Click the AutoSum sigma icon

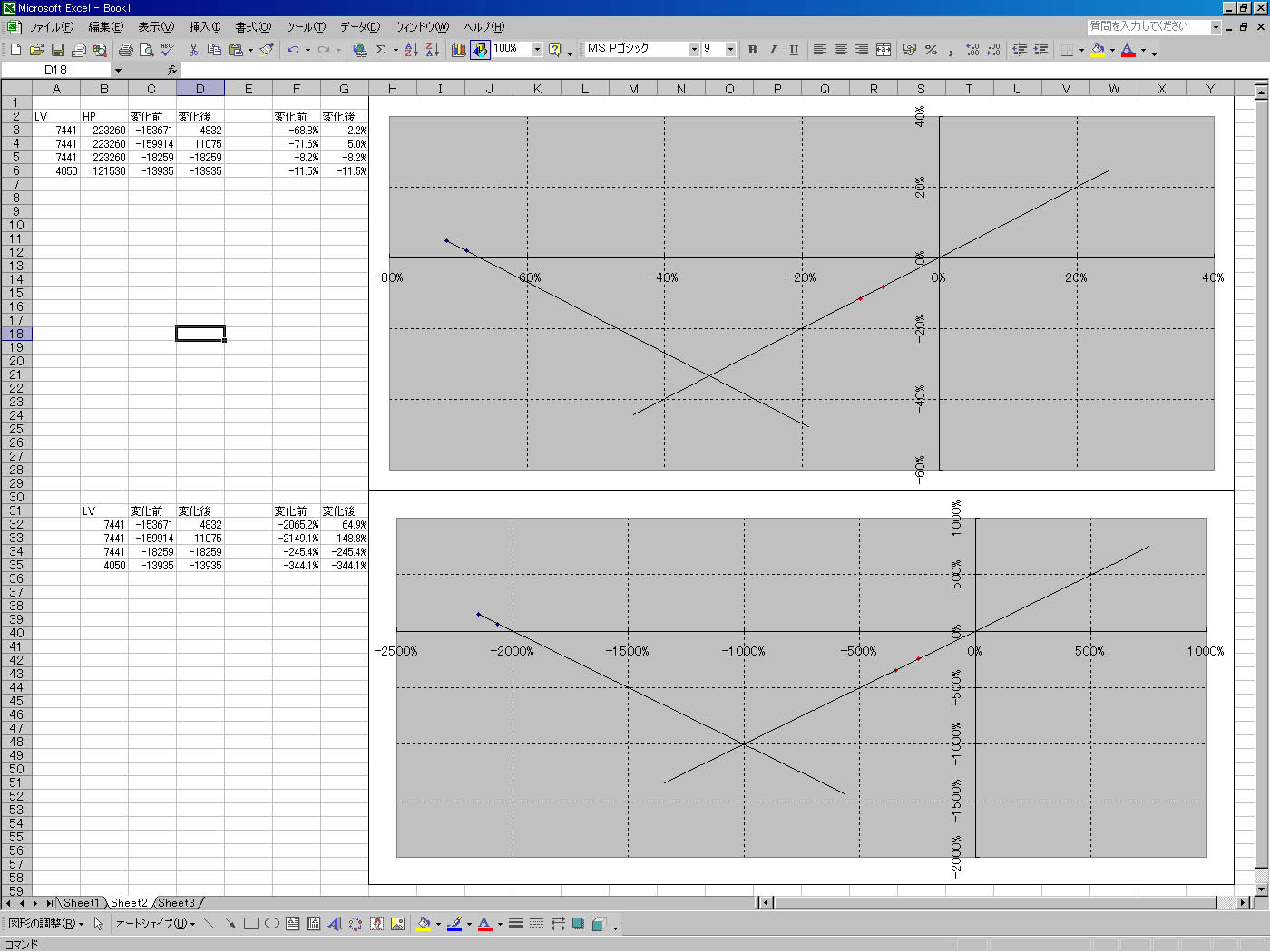(x=380, y=50)
